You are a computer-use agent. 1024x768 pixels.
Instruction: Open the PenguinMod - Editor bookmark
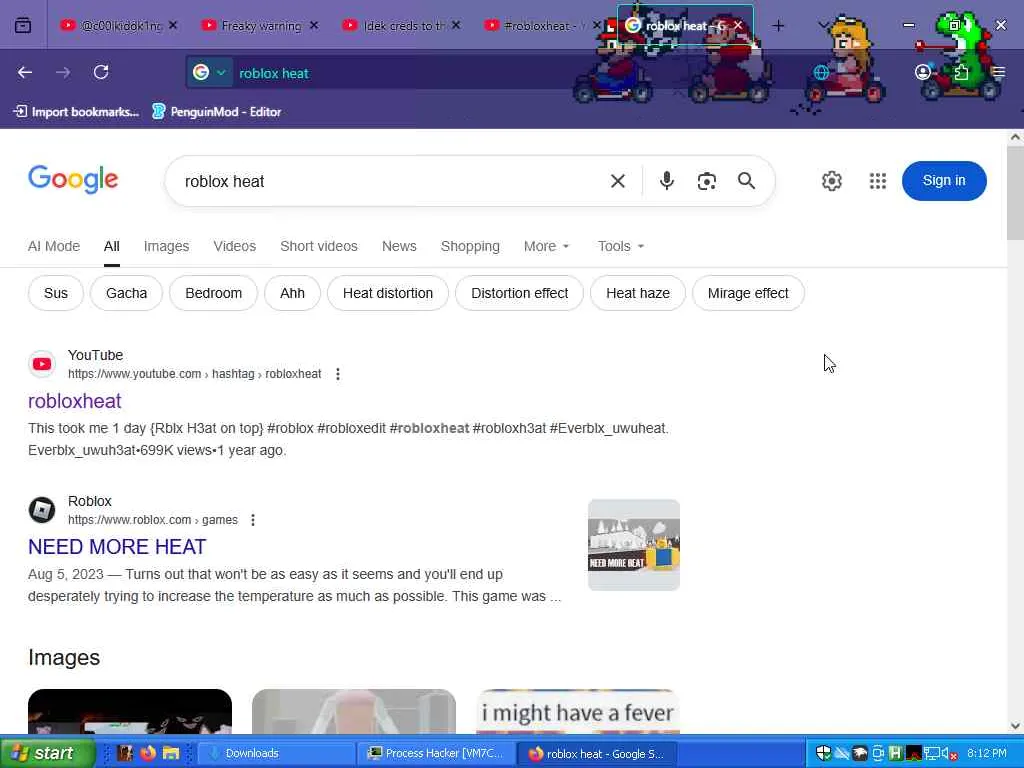(x=216, y=112)
